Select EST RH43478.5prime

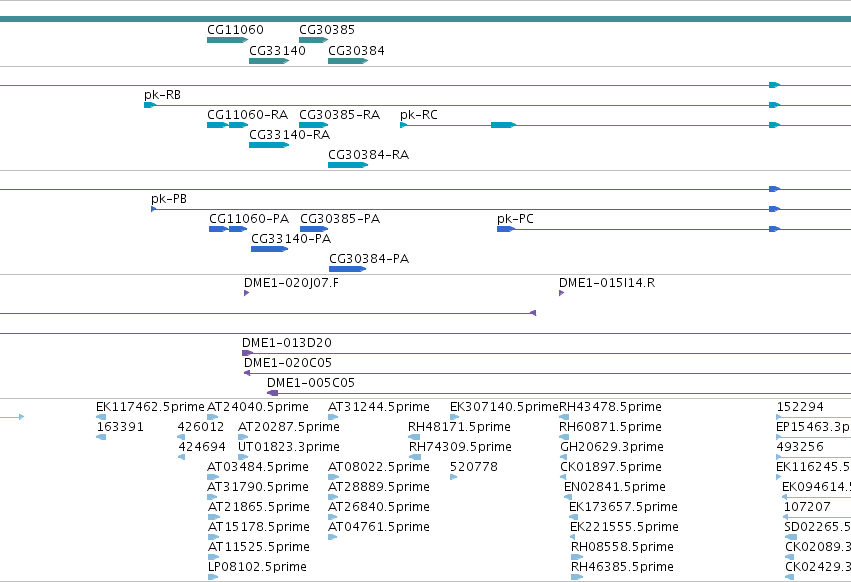pyautogui.click(x=564, y=417)
